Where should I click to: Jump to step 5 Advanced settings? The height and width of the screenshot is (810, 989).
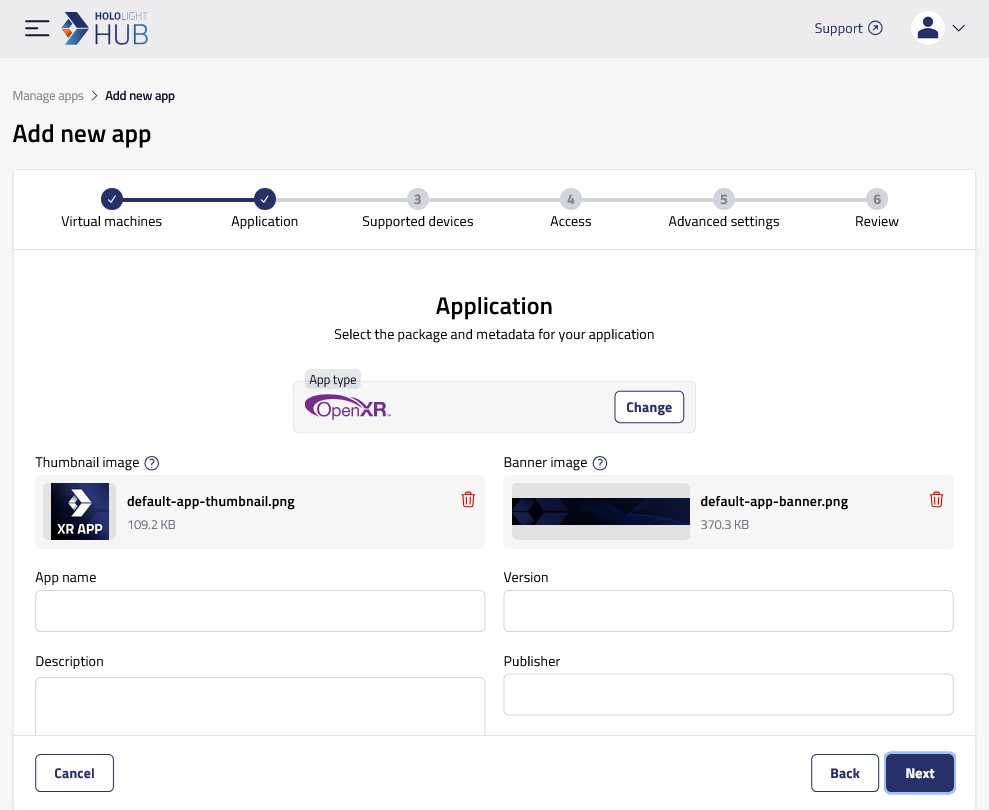click(724, 199)
